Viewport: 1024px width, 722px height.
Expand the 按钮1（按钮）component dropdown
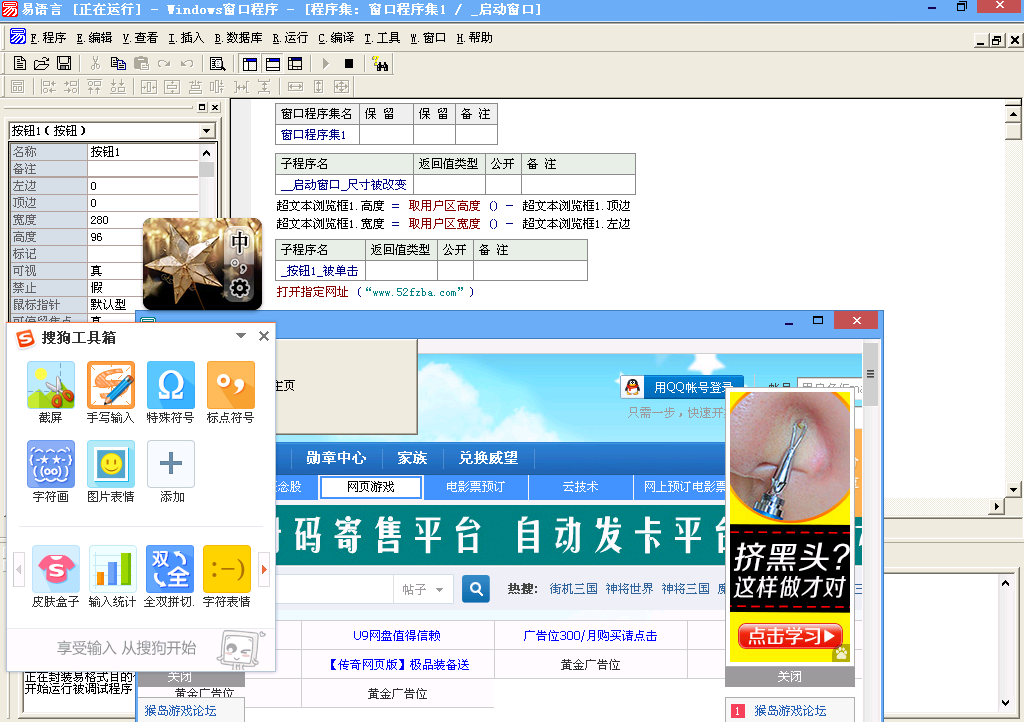point(206,131)
